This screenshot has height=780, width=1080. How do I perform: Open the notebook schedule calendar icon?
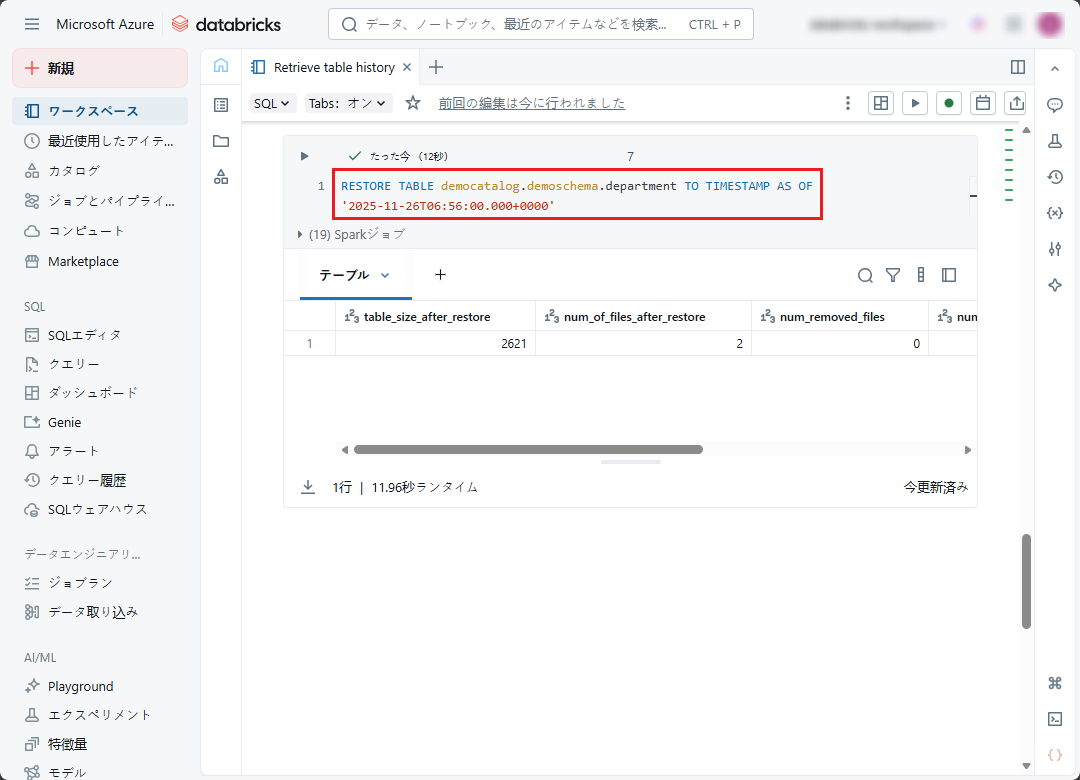(x=983, y=103)
